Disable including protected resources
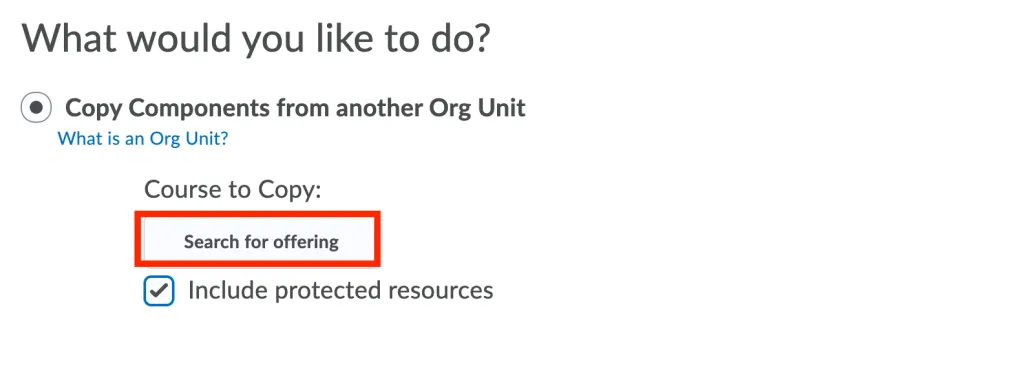1024x371 pixels. 159,291
